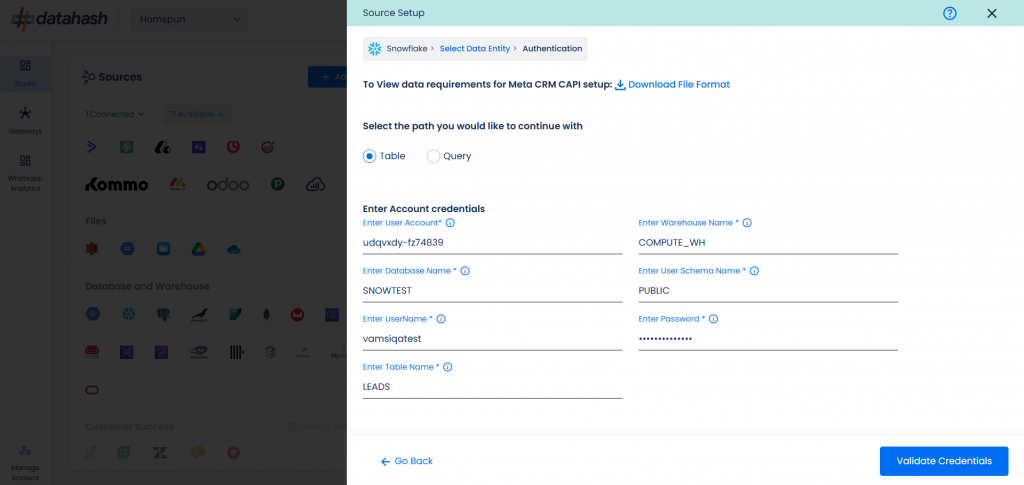Open the help icon in Source Setup header
This screenshot has height=485, width=1024.
950,13
